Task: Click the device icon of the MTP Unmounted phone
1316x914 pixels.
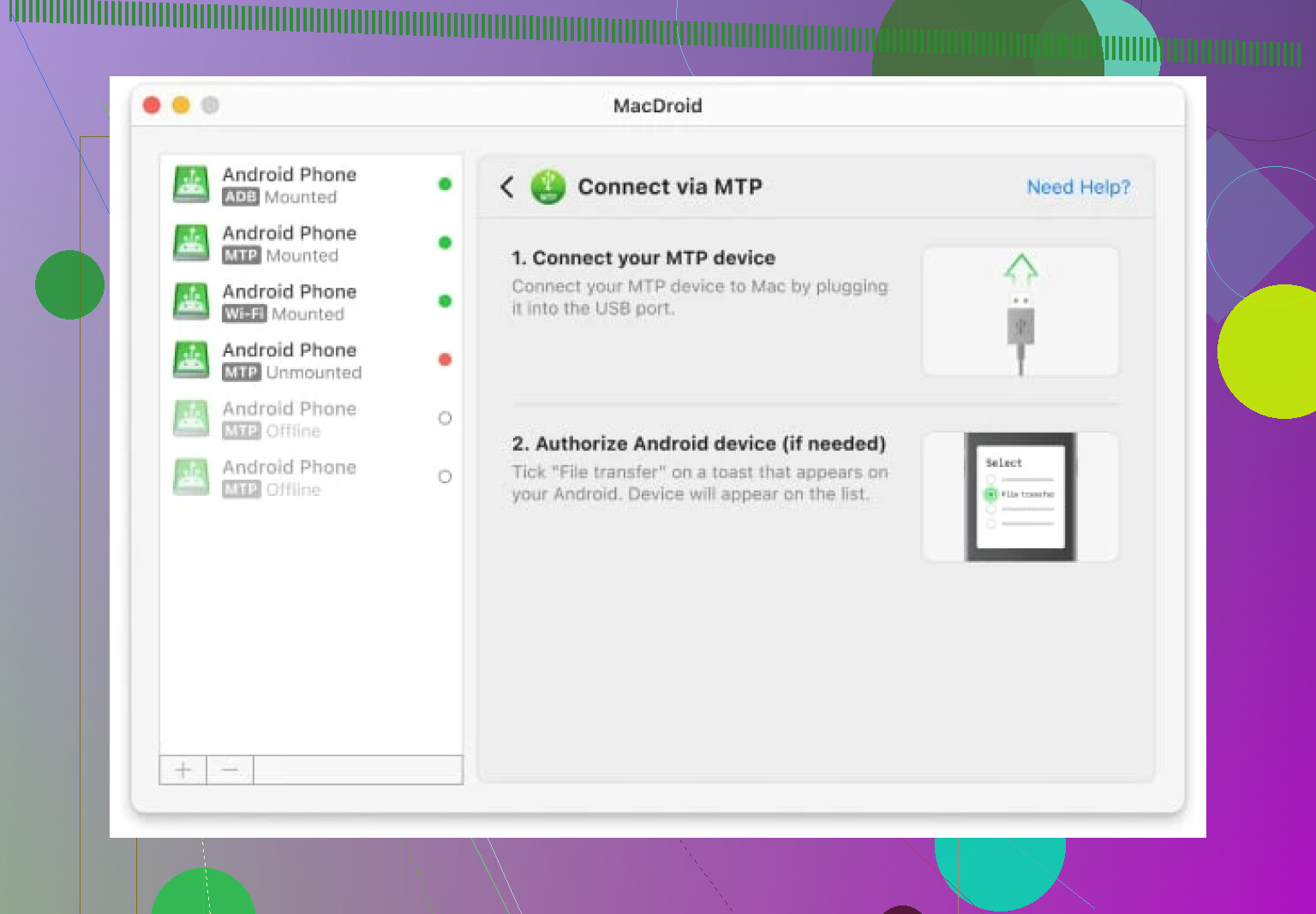Action: pos(191,360)
